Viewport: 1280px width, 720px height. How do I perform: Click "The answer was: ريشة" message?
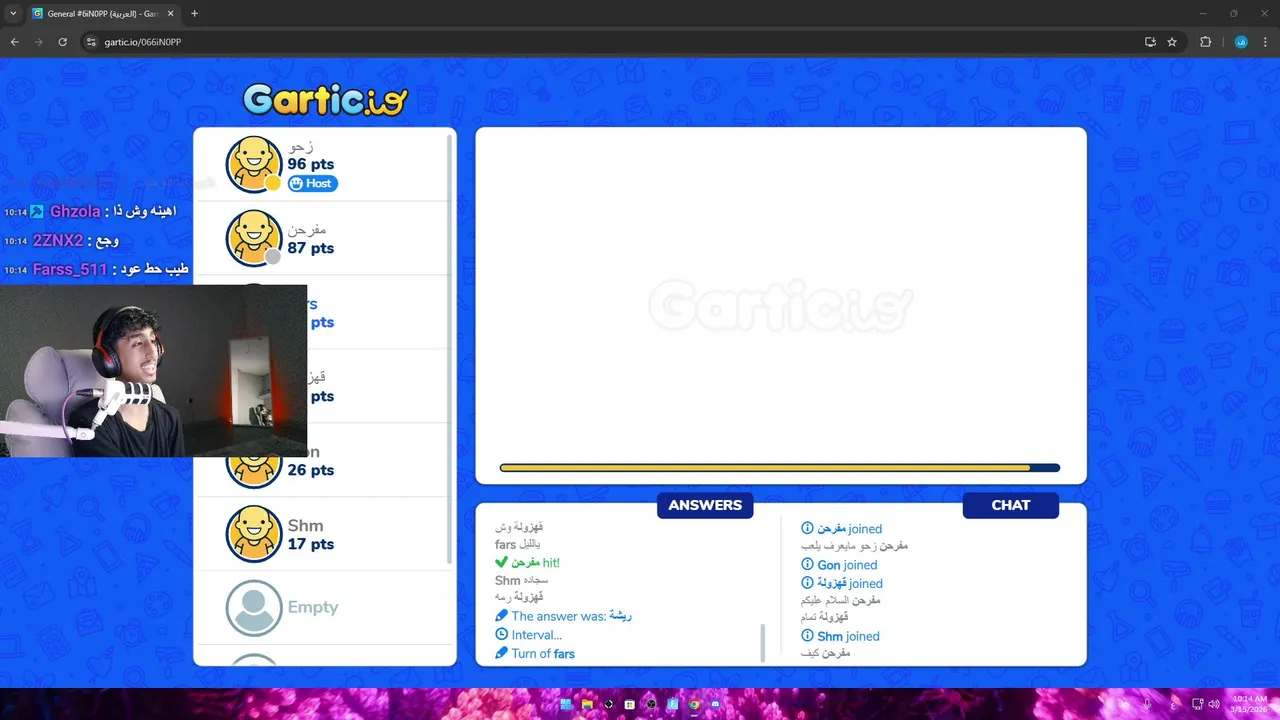click(571, 617)
